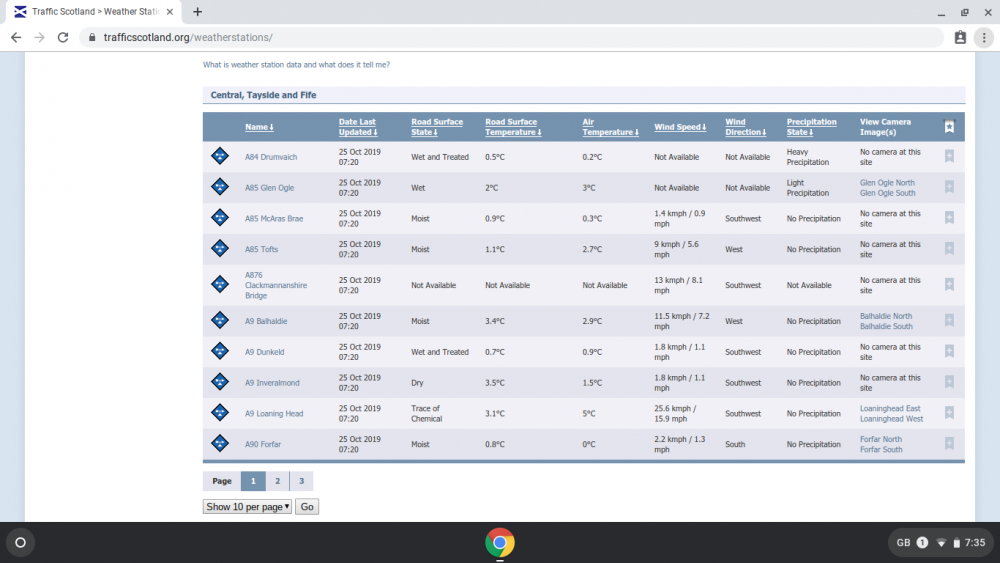Open Wi-Fi status in system tray
The height and width of the screenshot is (563, 1000).
(941, 543)
